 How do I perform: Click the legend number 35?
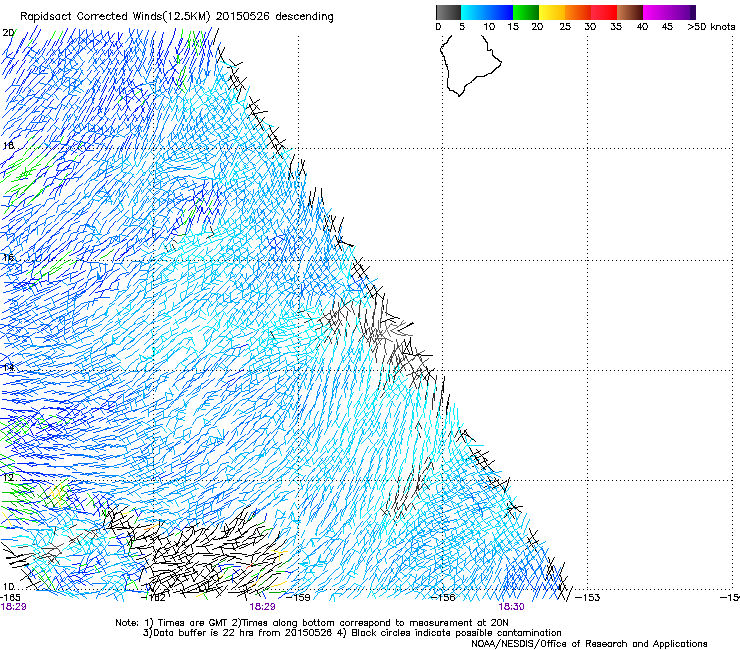tap(616, 27)
